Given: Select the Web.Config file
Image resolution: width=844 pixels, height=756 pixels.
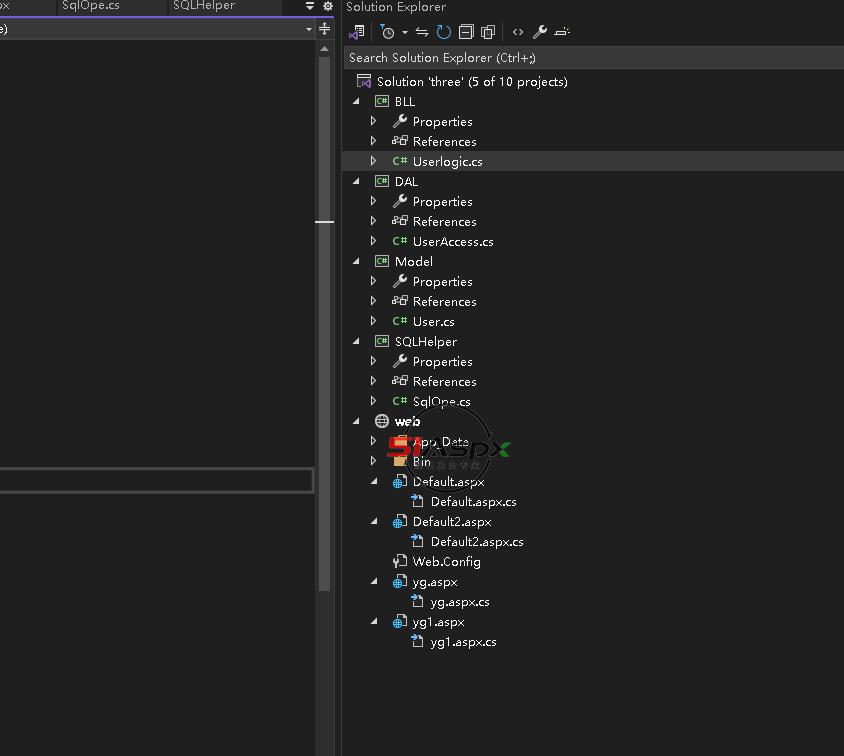Looking at the screenshot, I should 446,562.
